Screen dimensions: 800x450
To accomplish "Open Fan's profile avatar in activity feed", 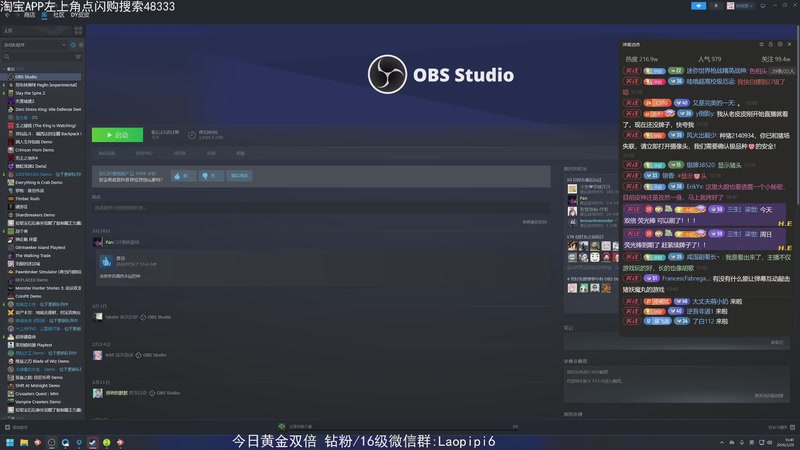I will pyautogui.click(x=97, y=242).
